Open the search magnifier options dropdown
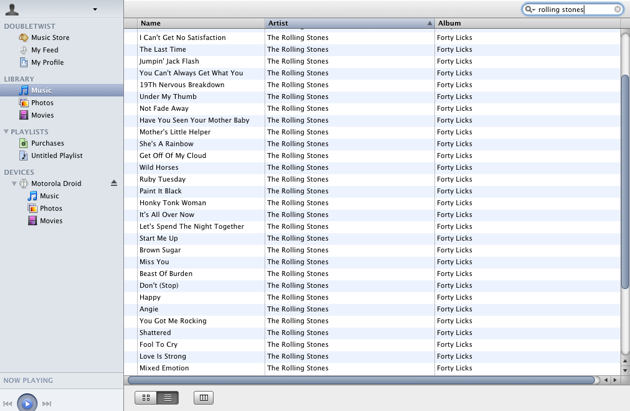The width and height of the screenshot is (630, 411). click(x=530, y=9)
